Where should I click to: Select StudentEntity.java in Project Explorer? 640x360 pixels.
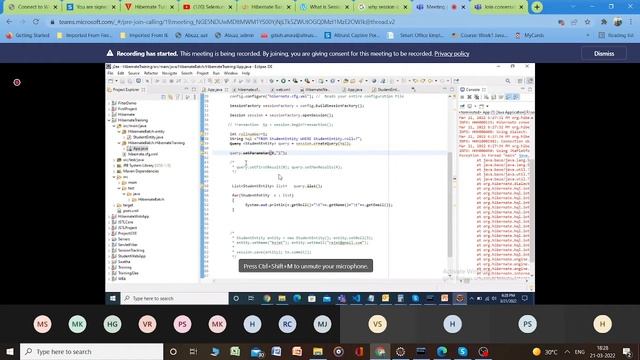coord(145,137)
